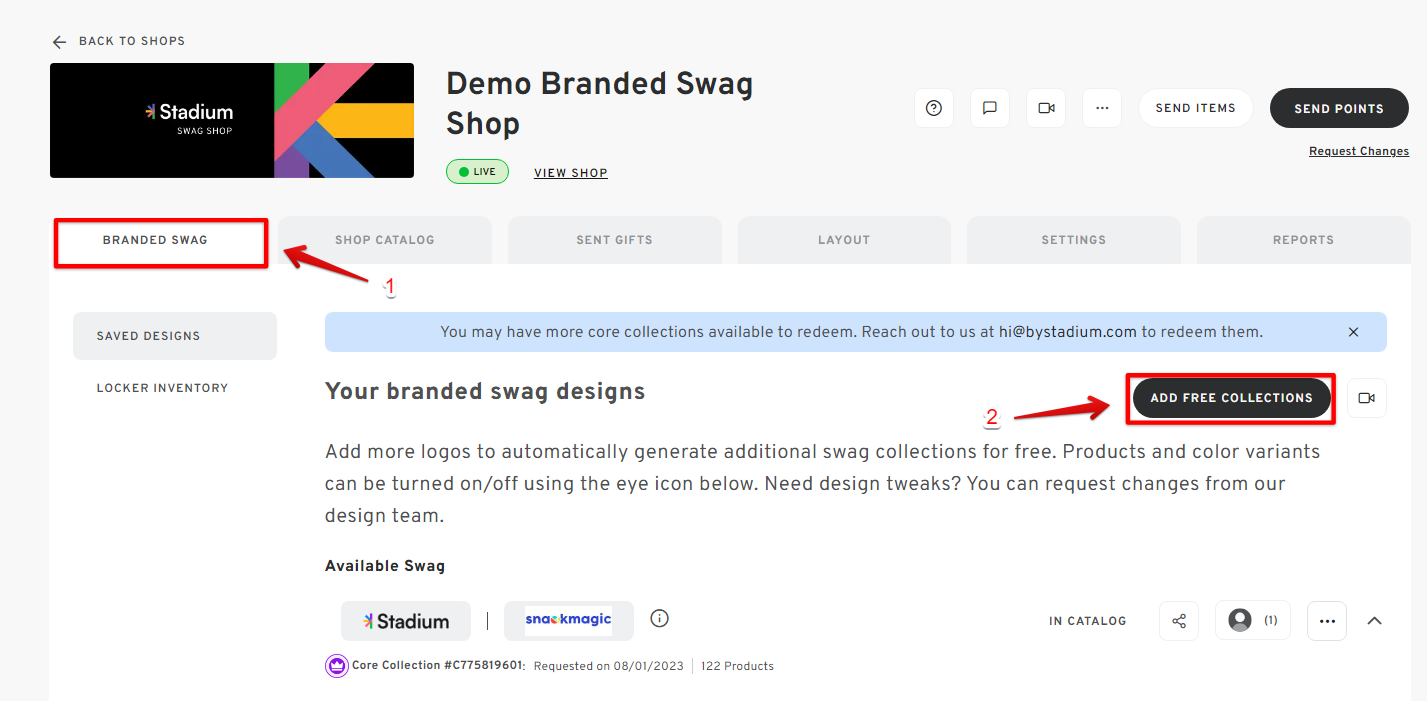Open the chat bubble icon
The height and width of the screenshot is (701, 1427).
(990, 108)
